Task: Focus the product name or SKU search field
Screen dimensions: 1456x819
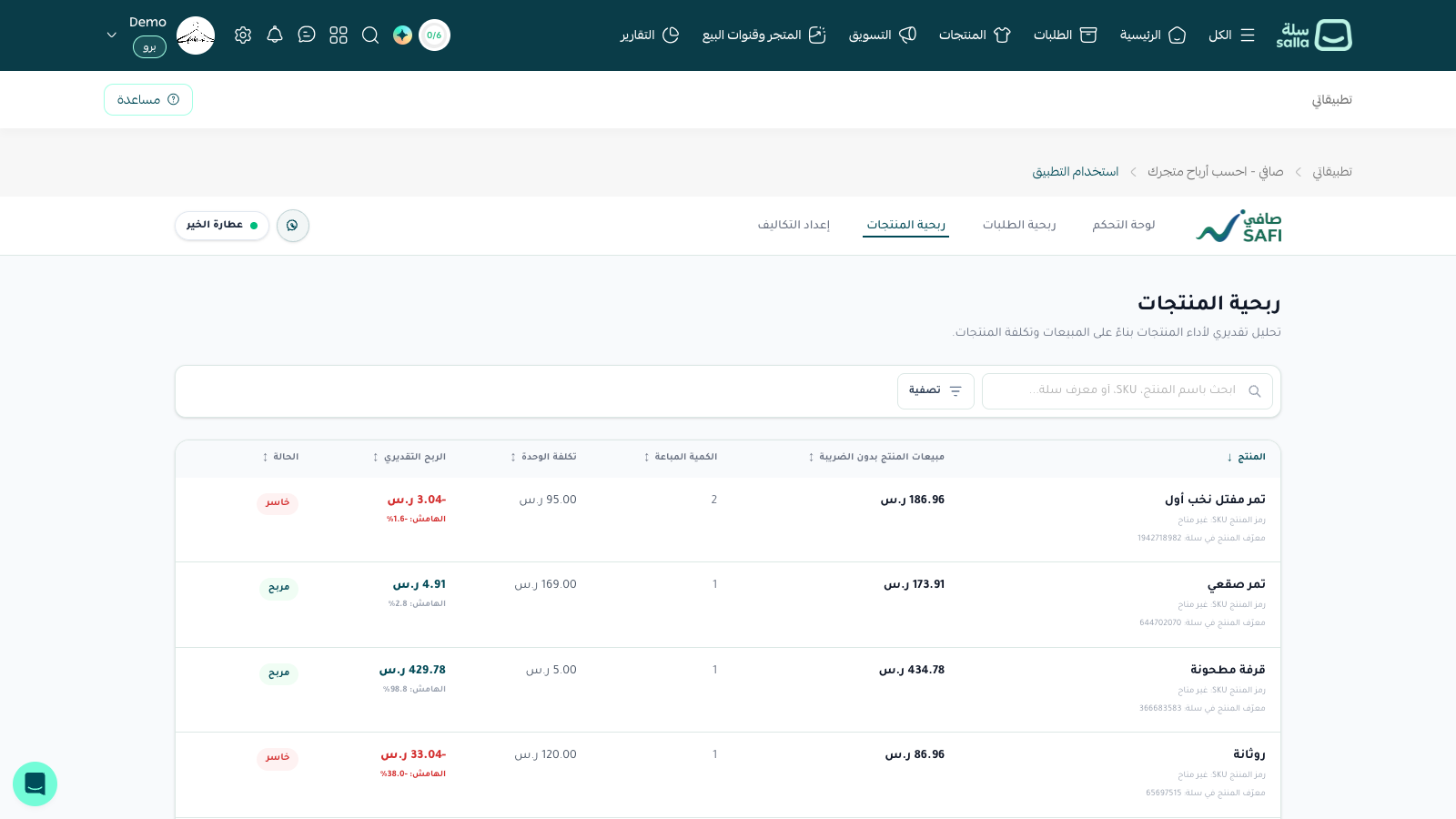Action: (1127, 391)
